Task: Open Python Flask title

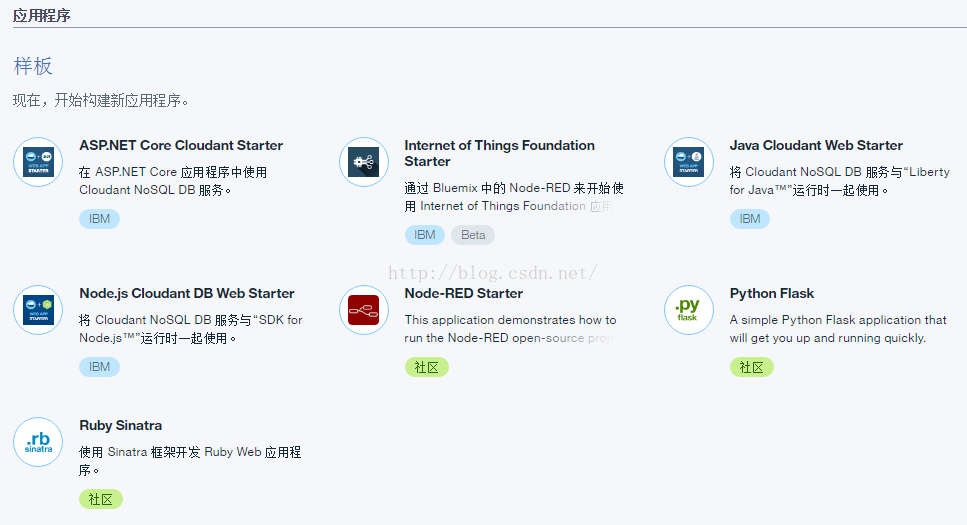Action: click(x=772, y=294)
